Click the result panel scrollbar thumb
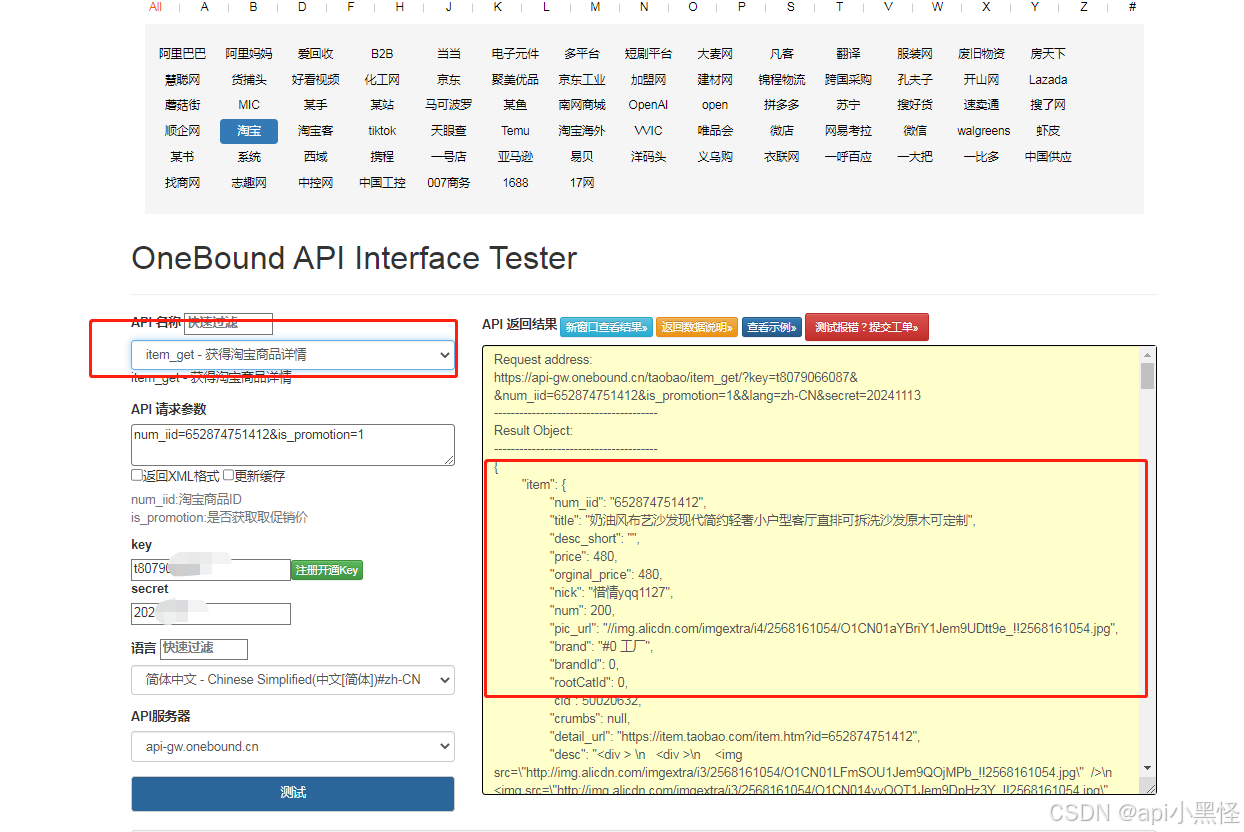 coord(1147,376)
